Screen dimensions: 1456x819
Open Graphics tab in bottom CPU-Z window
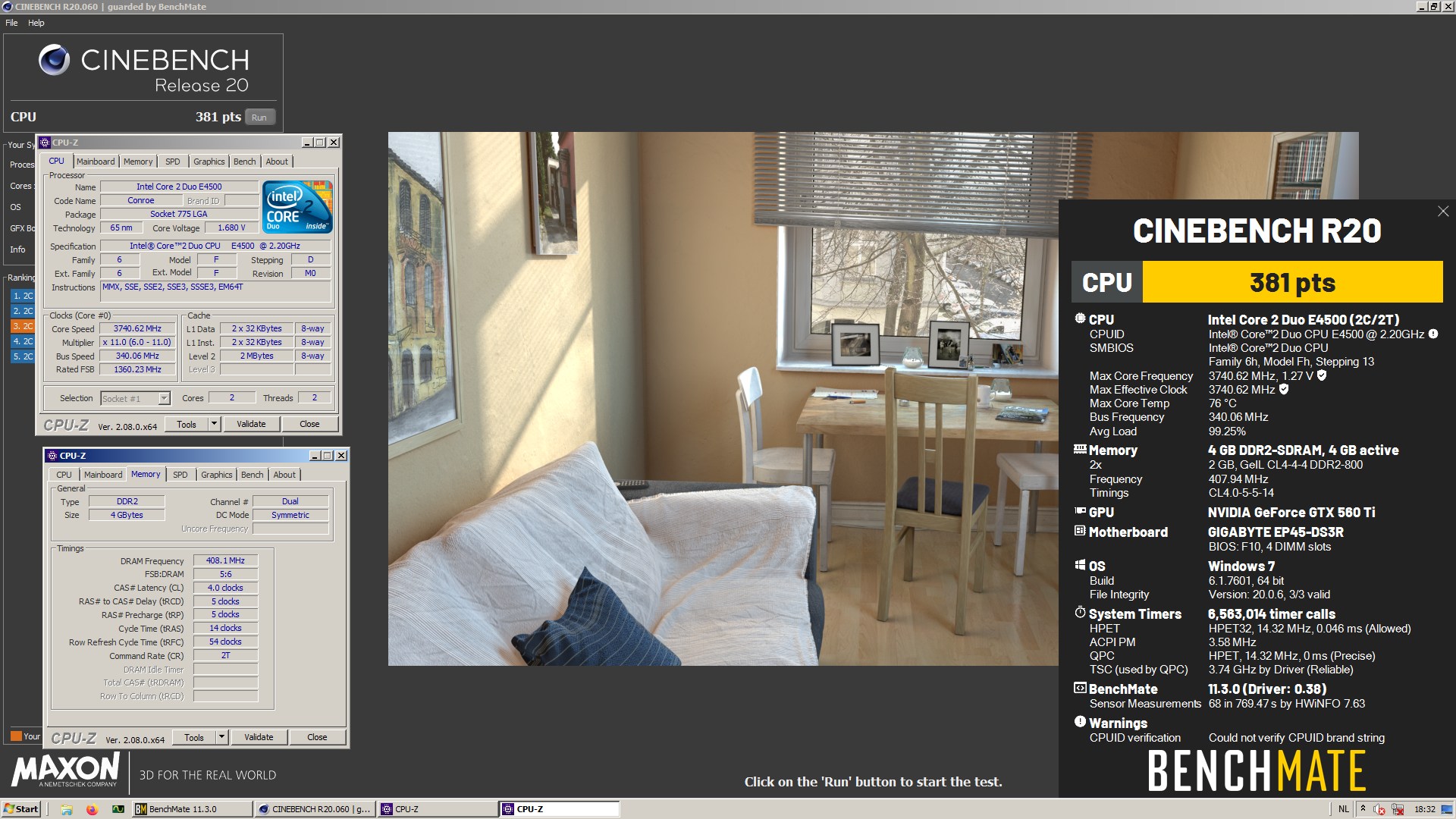[x=216, y=475]
